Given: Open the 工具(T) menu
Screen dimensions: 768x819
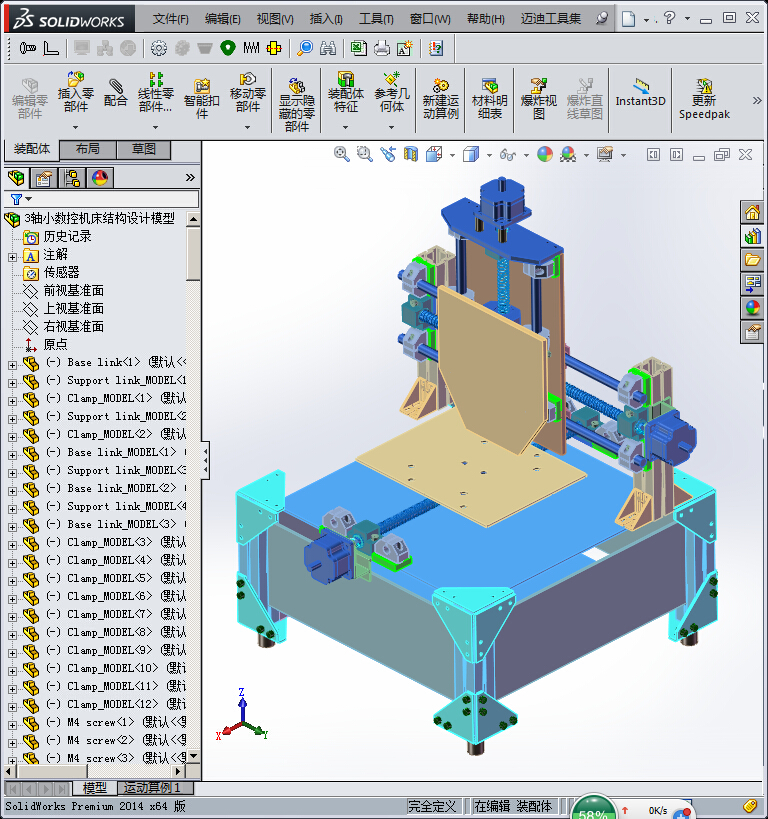Looking at the screenshot, I should point(376,19).
